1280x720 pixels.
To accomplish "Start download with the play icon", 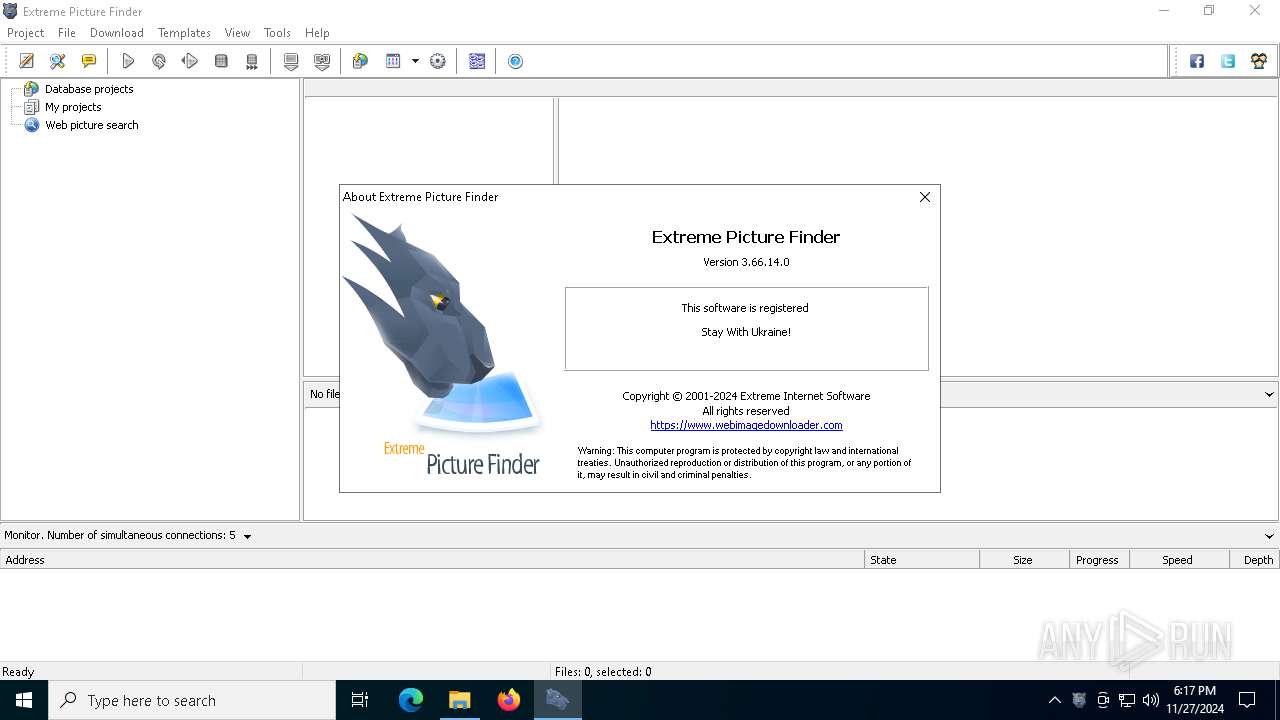I will tap(128, 61).
